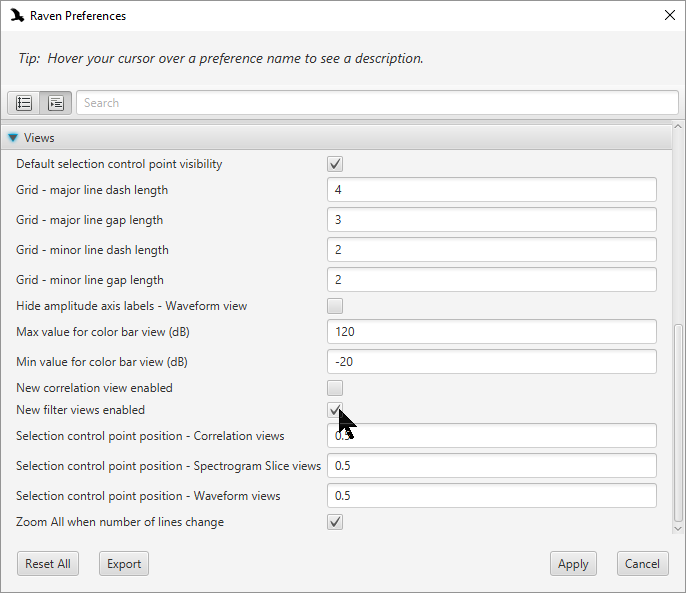Uncheck New filter views enabled

[x=335, y=410]
